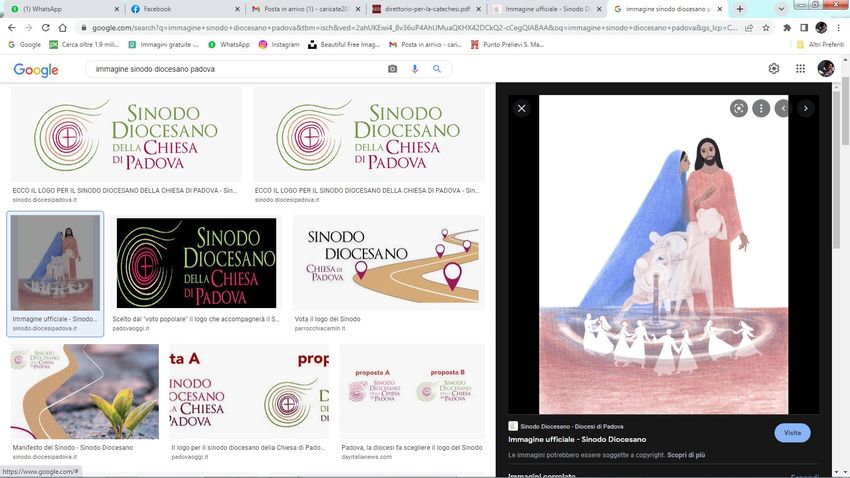This screenshot has height=478, width=850.
Task: Open the Beautiful Free Images bookmark
Action: pyautogui.click(x=344, y=44)
